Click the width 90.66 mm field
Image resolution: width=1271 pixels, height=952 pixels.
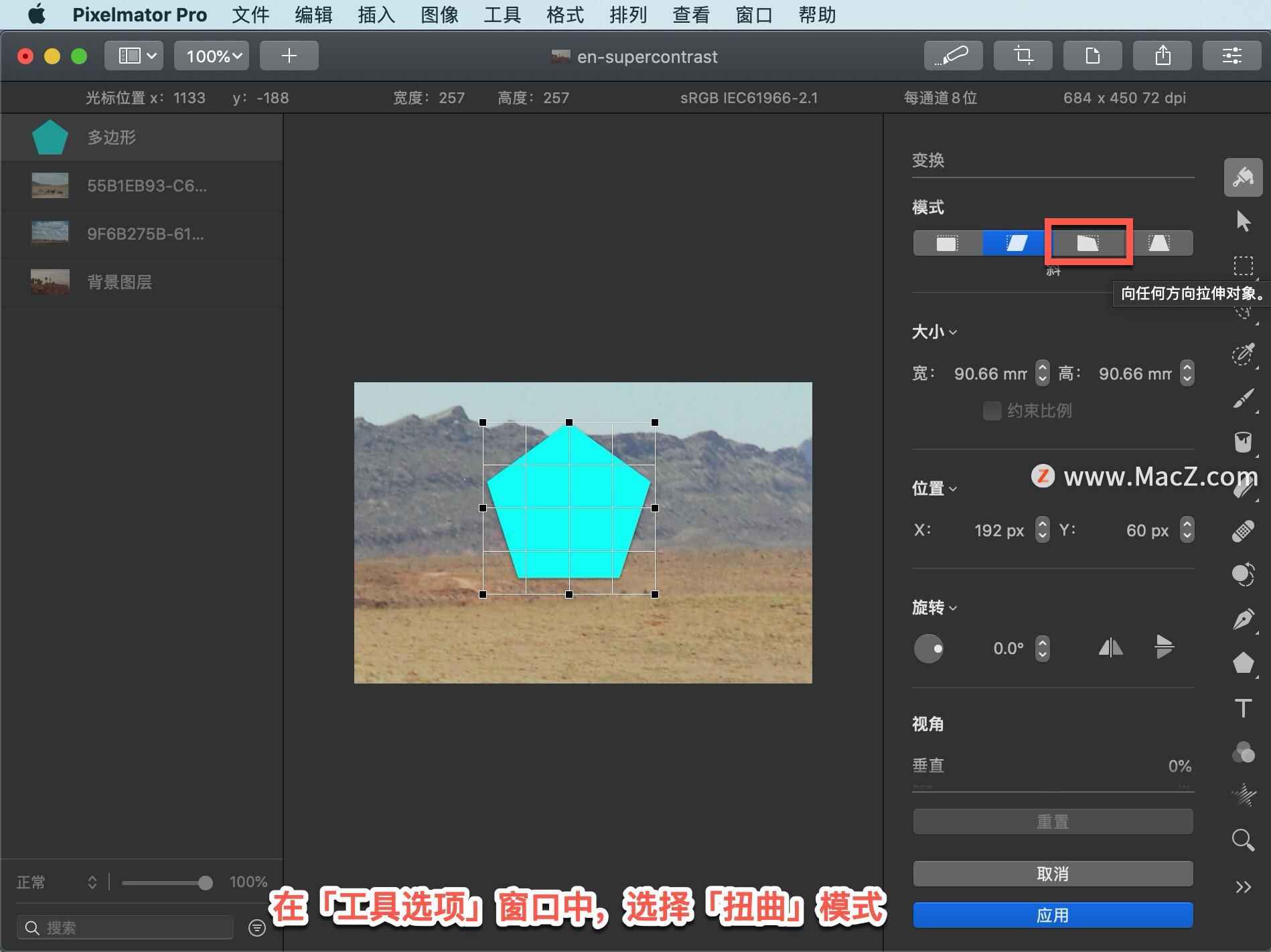click(x=990, y=373)
